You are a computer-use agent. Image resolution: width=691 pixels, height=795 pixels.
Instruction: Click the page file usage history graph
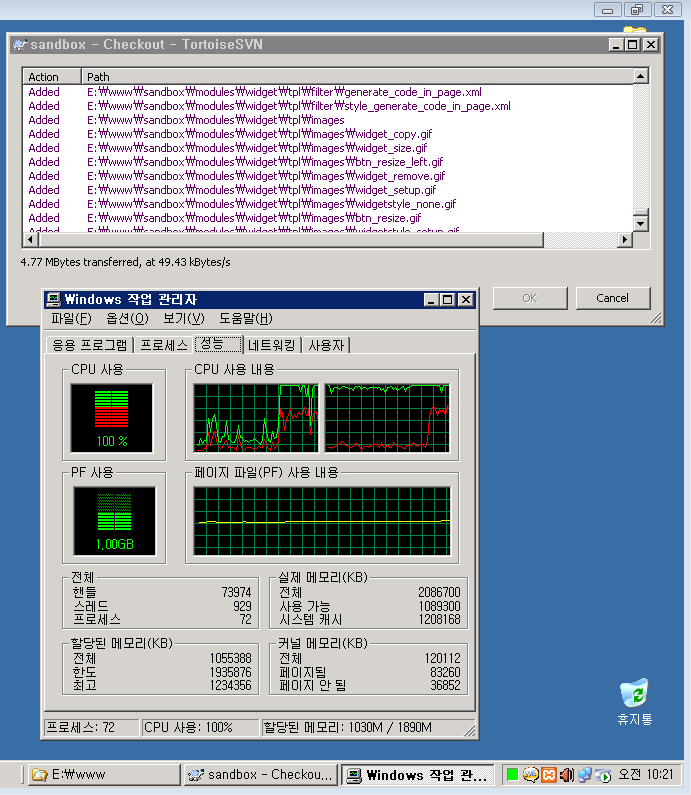322,521
